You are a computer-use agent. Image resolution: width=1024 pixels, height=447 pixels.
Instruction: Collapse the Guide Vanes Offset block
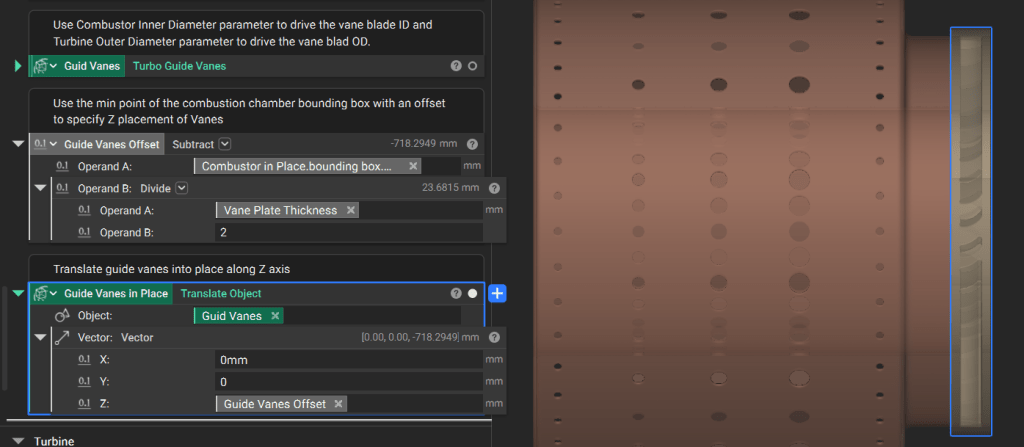17,144
